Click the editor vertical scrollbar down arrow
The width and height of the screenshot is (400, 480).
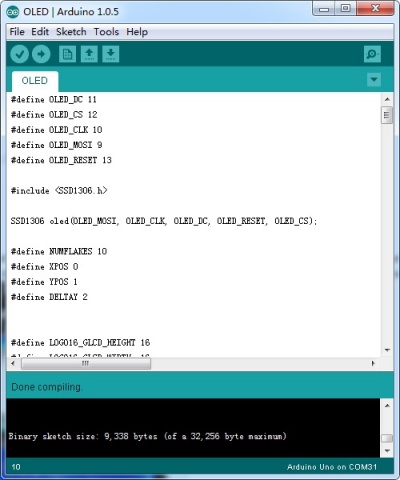[387, 350]
